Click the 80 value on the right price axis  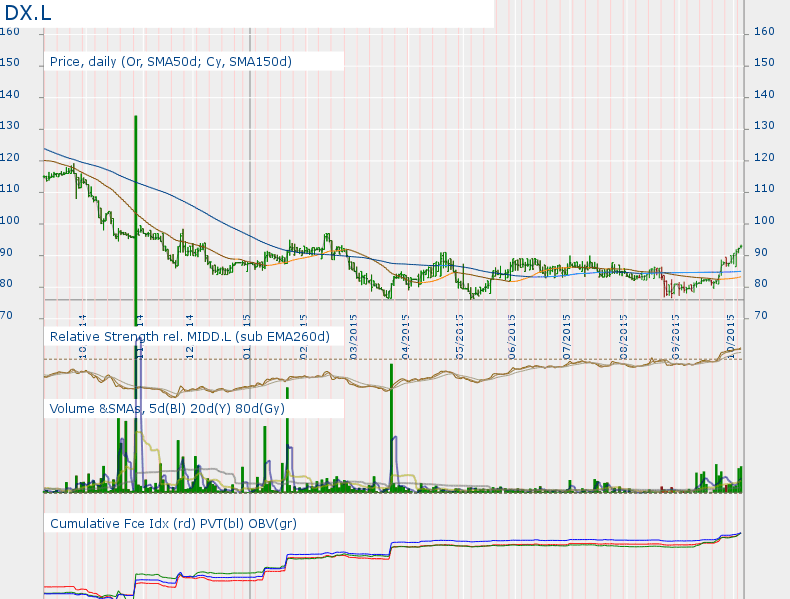[761, 284]
